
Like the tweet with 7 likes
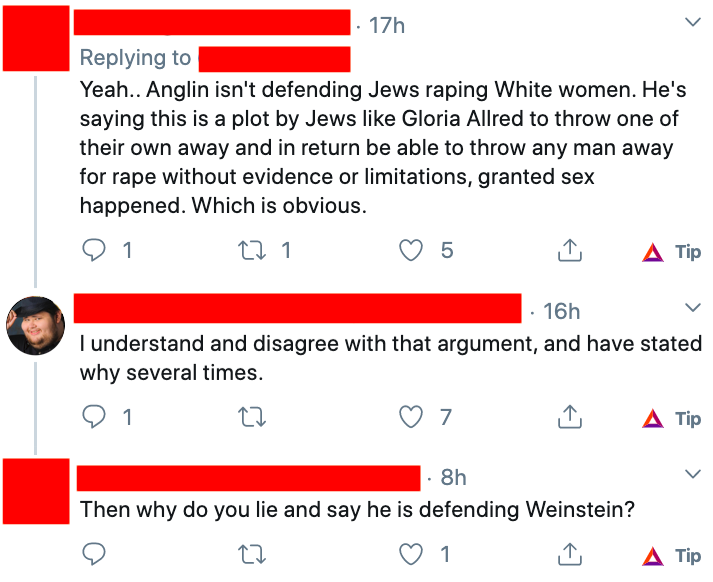click(411, 418)
